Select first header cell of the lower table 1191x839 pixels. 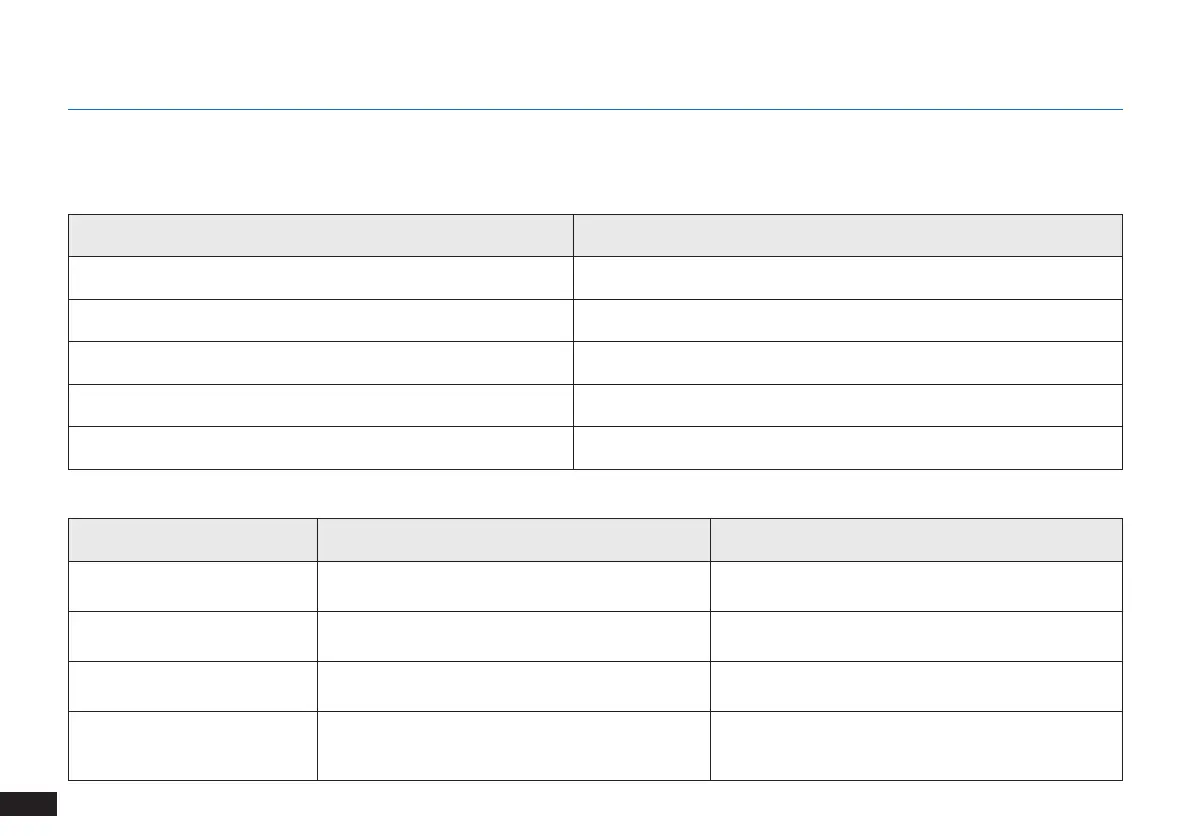point(192,540)
